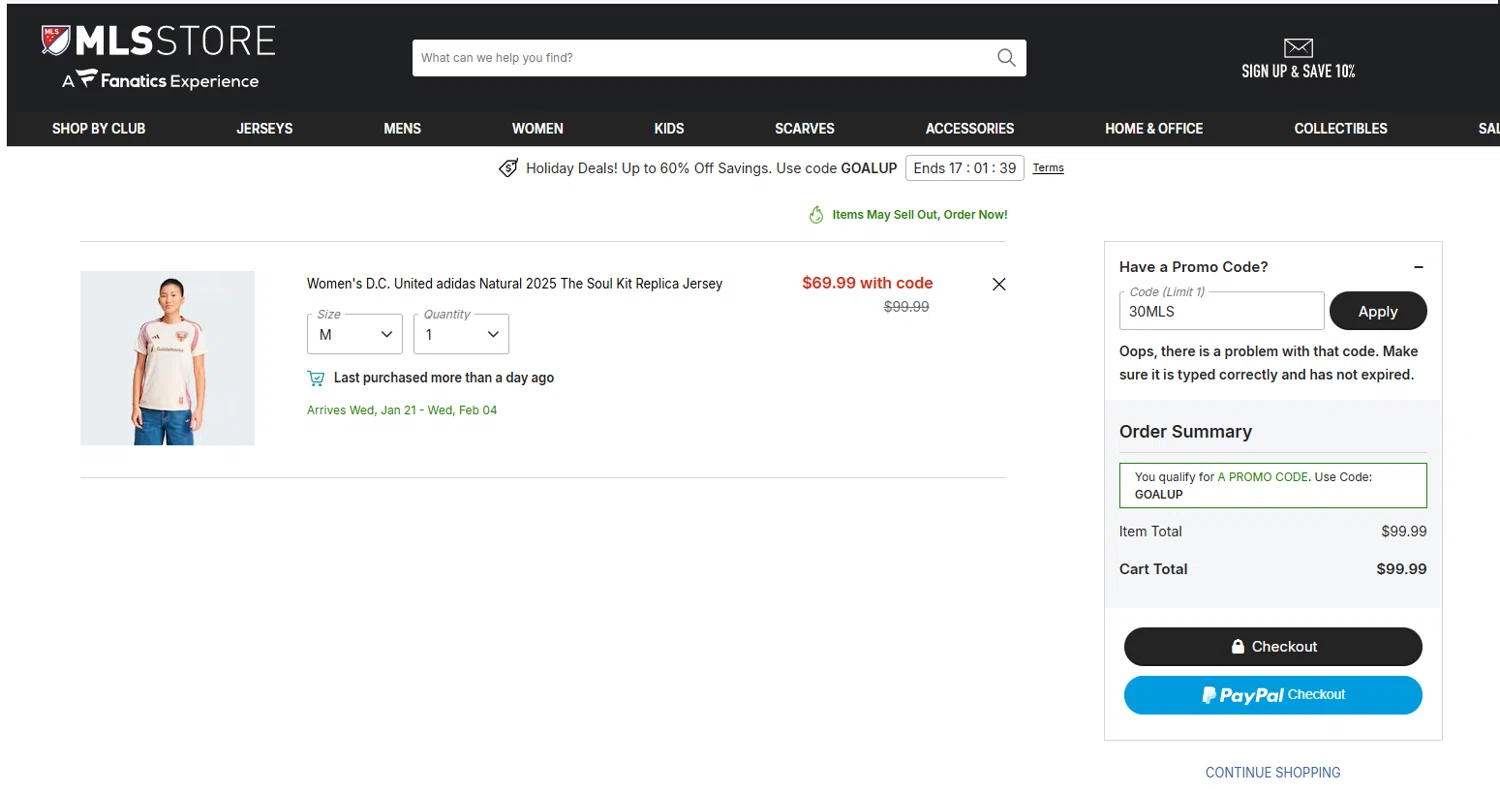Viewport: 1500px width, 789px height.
Task: Click the Items May Sell Out text
Action: coord(920,215)
